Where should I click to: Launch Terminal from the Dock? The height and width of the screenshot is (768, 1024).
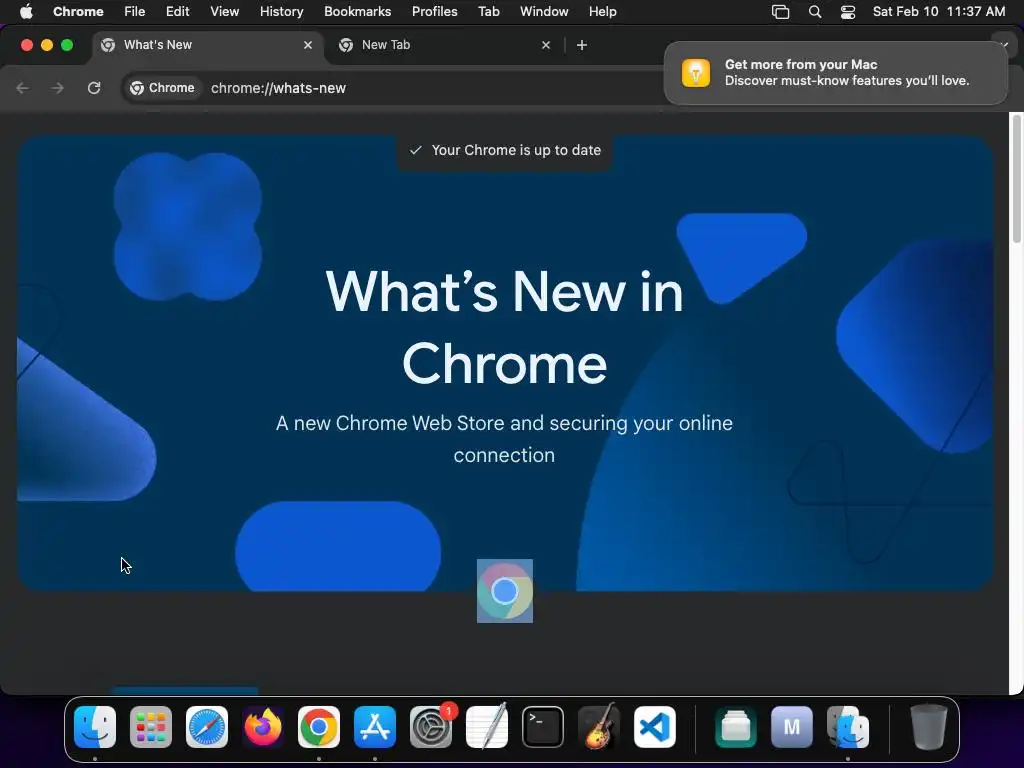click(x=543, y=727)
